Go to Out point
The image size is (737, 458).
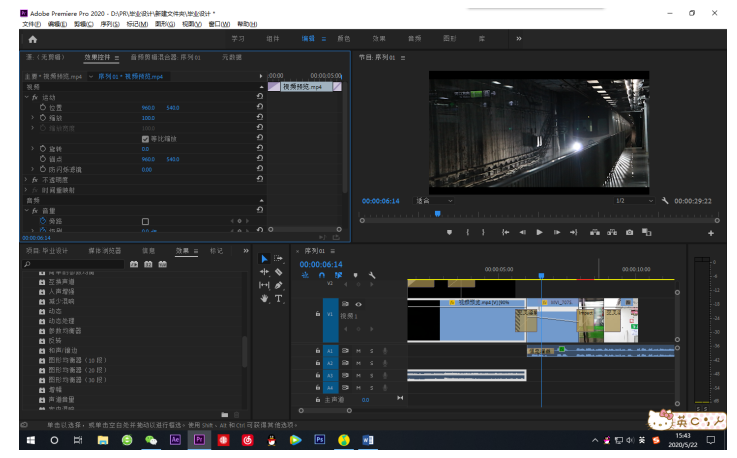pyautogui.click(x=573, y=232)
